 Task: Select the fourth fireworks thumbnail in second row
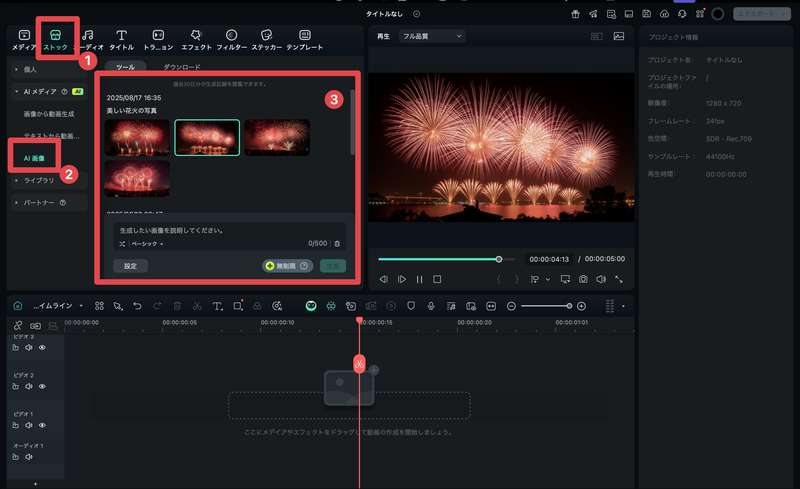click(137, 178)
